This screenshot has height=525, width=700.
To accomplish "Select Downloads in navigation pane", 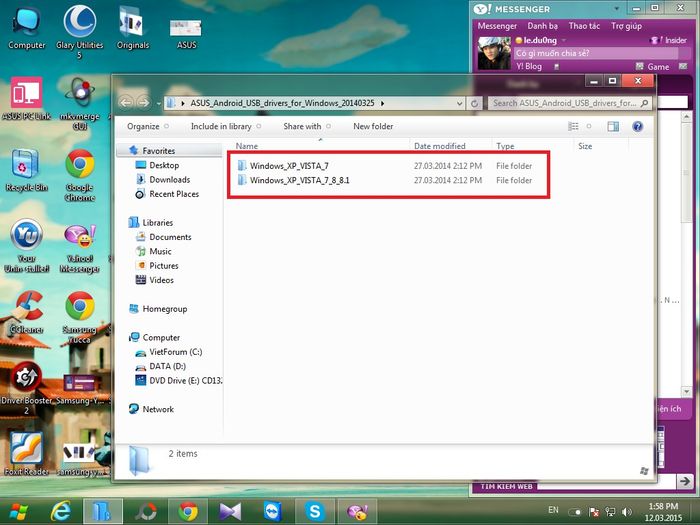I will 162,179.
